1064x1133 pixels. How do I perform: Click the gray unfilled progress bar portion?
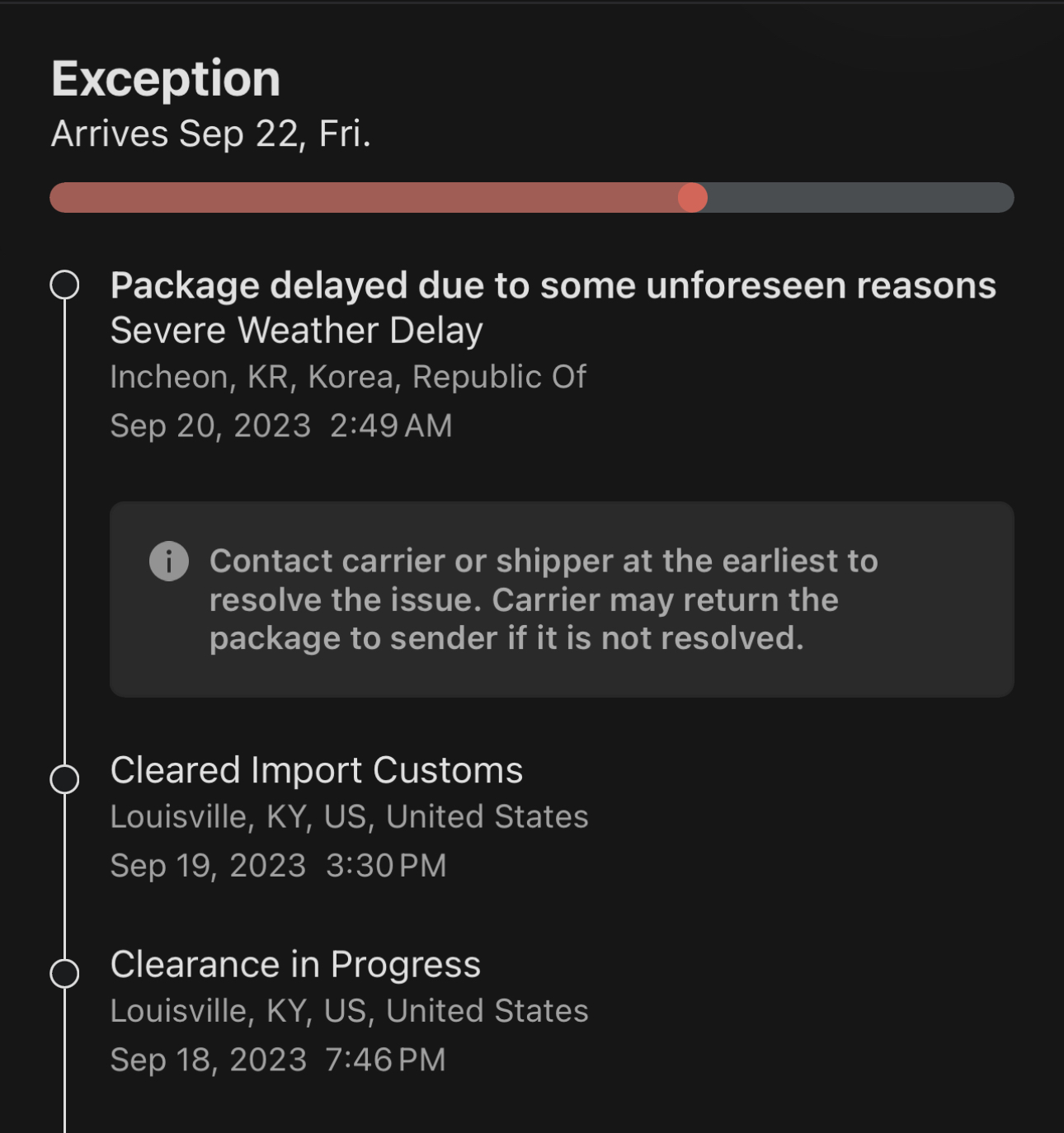pos(858,198)
